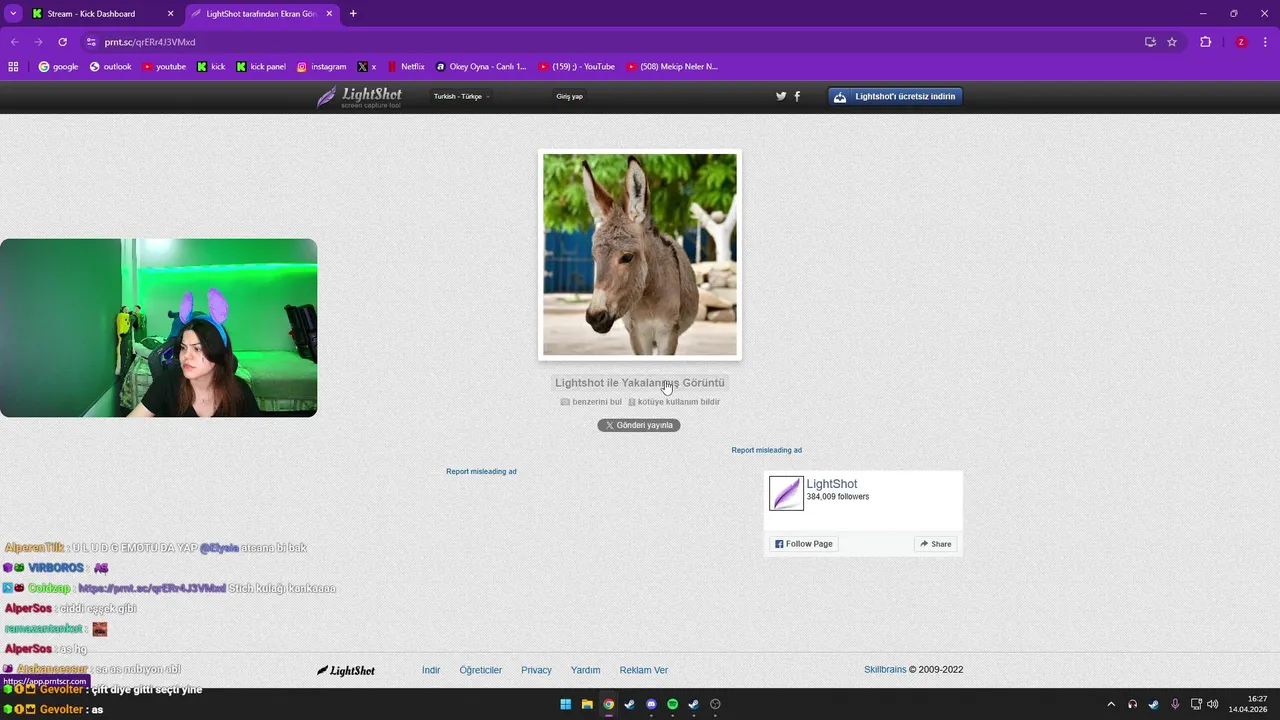The width and height of the screenshot is (1280, 720).
Task: Open the tab search dropdown
Action: pos(13,14)
